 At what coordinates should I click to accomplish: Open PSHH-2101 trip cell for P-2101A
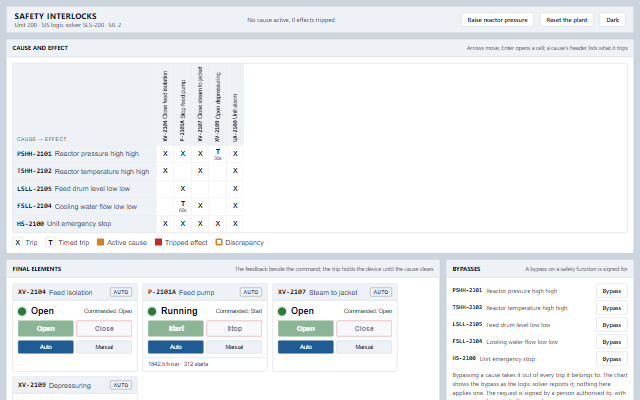click(182, 154)
